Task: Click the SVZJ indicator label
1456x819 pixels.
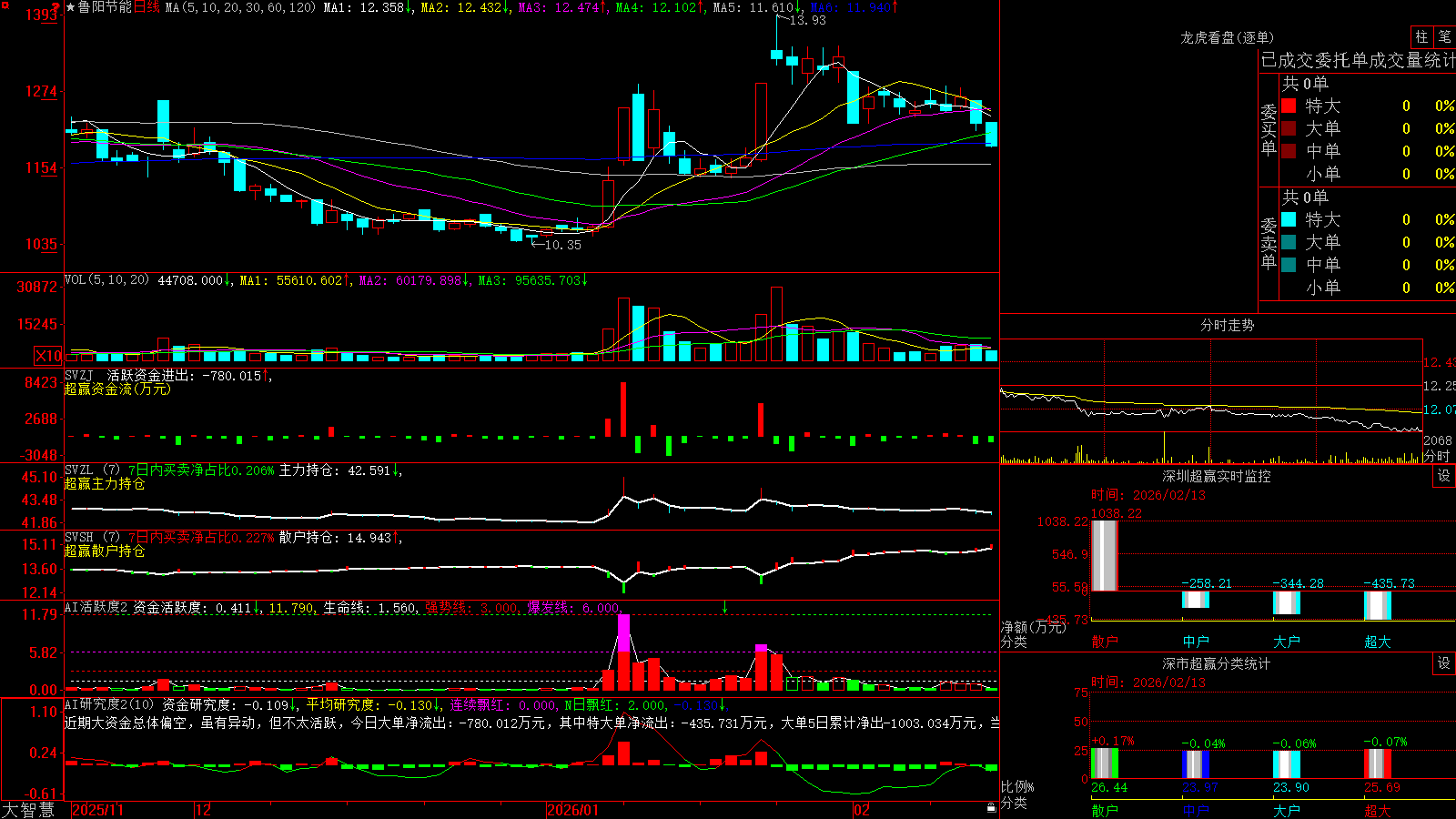Action: click(x=79, y=375)
